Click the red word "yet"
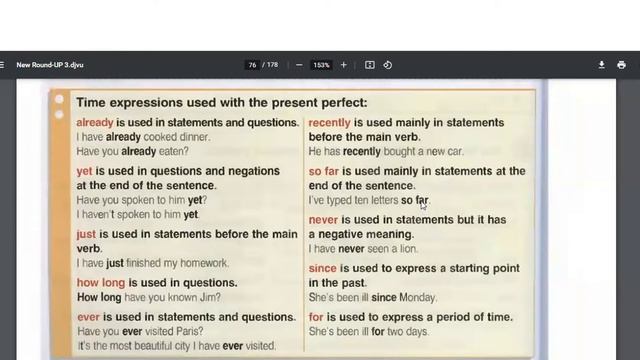 84,171
